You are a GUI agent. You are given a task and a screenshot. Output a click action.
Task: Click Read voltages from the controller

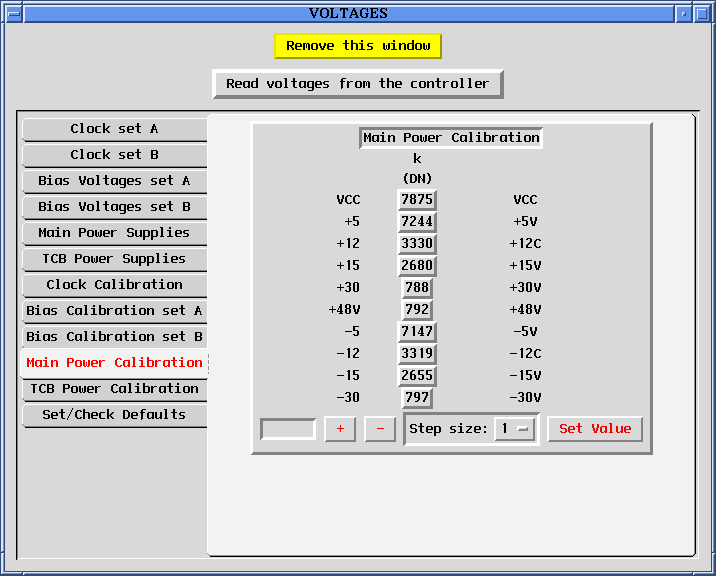(358, 84)
